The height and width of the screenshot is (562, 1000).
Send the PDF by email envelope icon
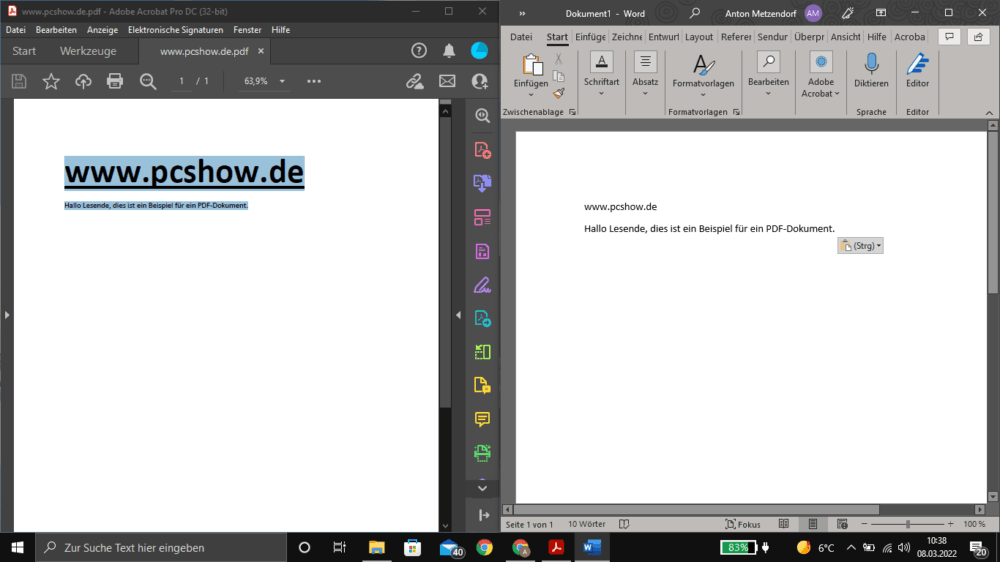(447, 81)
